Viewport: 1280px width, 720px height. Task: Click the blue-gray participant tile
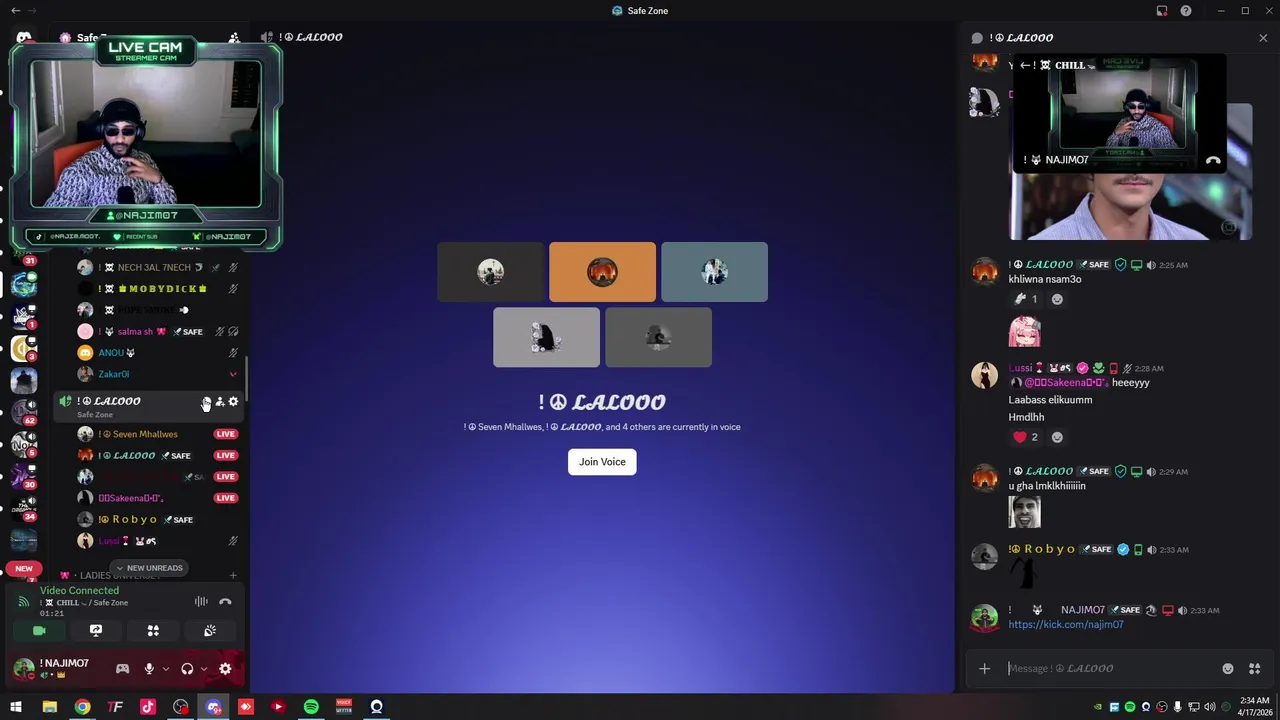714,272
